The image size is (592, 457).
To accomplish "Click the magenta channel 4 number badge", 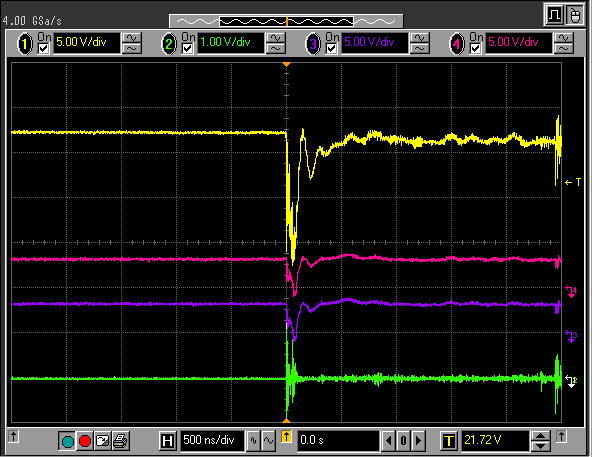I will click(x=457, y=44).
